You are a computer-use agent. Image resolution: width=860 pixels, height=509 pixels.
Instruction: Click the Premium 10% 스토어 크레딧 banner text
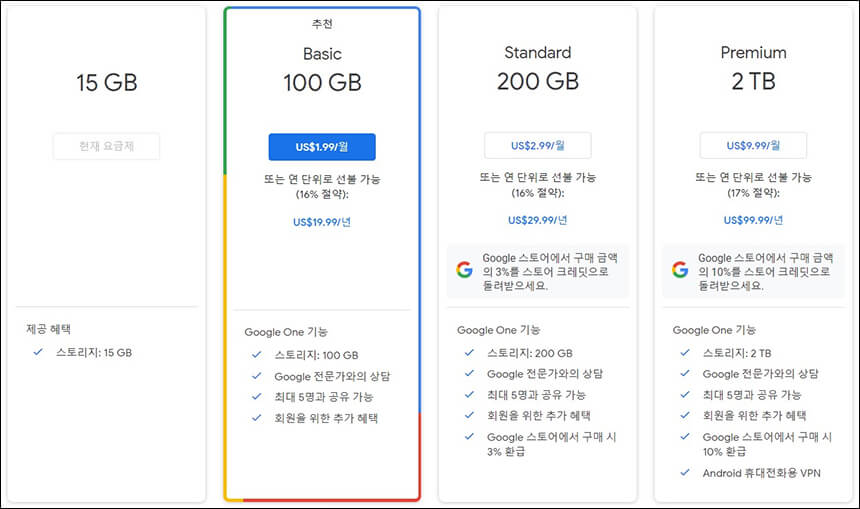pyautogui.click(x=766, y=272)
